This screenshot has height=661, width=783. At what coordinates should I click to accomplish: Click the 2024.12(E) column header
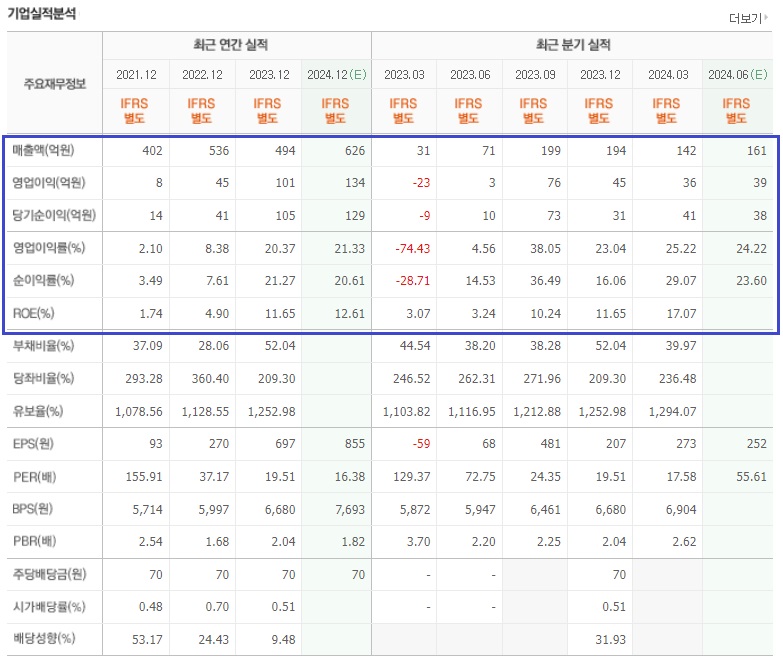click(337, 75)
